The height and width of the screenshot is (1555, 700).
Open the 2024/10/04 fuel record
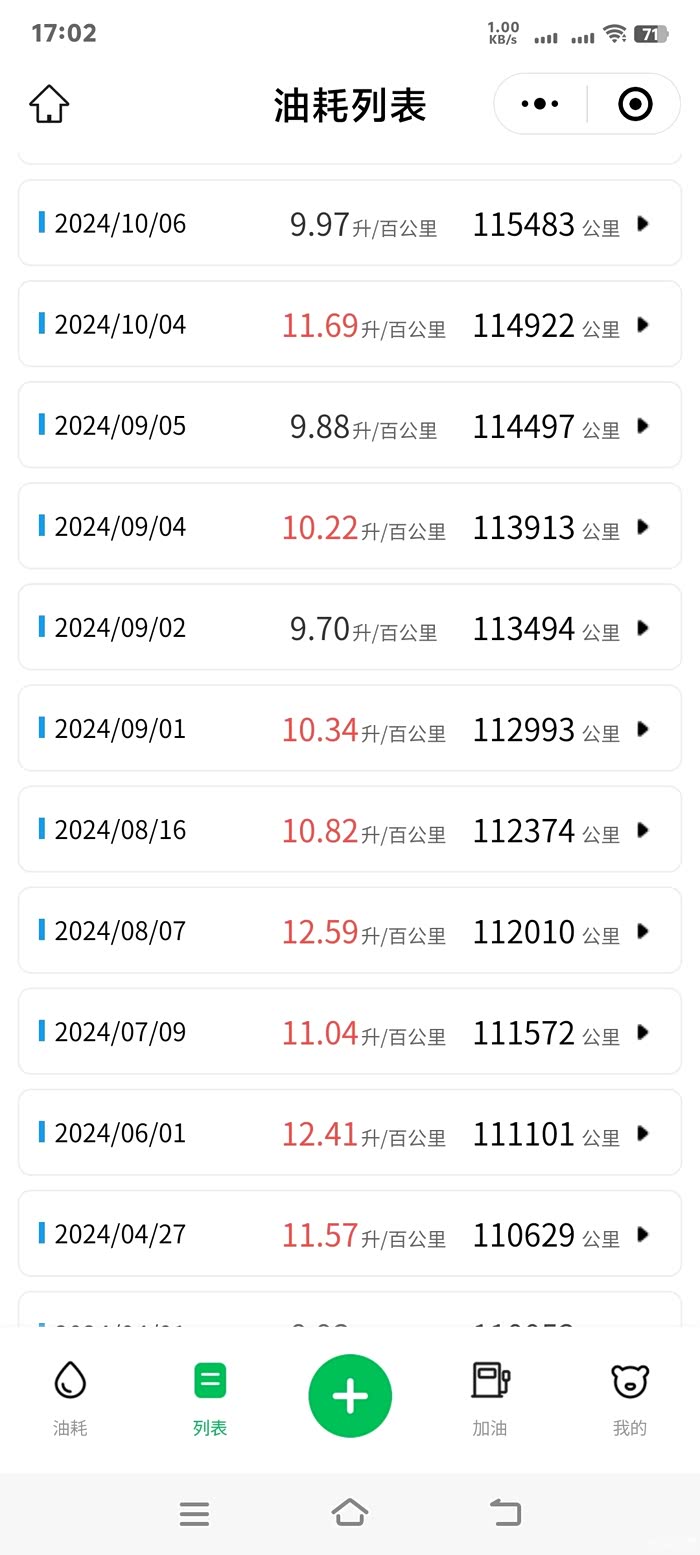(x=120, y=325)
